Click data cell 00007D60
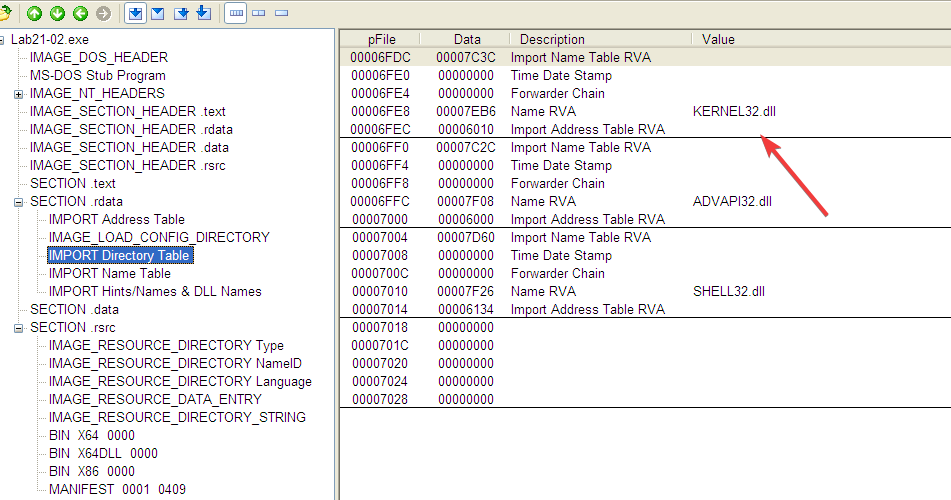 coord(466,237)
